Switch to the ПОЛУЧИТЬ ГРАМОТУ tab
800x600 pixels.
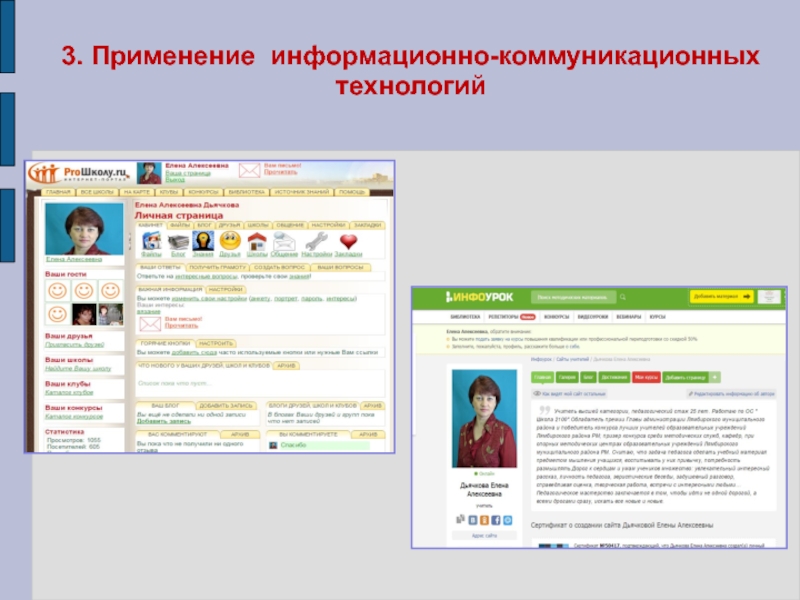[217, 267]
